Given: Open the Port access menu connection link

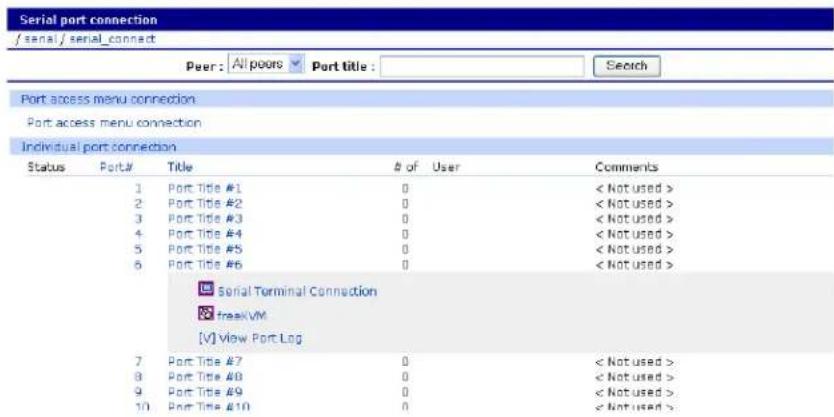Looking at the screenshot, I should (114, 123).
